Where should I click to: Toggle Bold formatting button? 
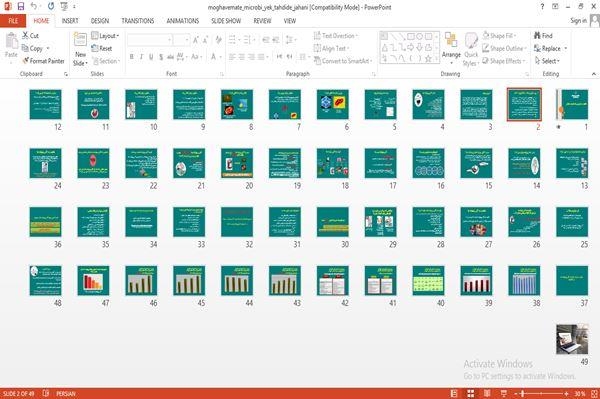point(132,57)
